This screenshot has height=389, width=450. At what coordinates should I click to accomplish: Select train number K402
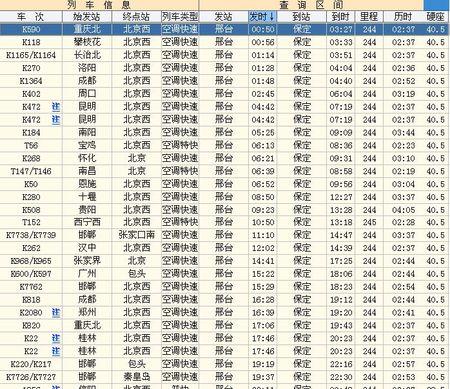pyautogui.click(x=31, y=94)
